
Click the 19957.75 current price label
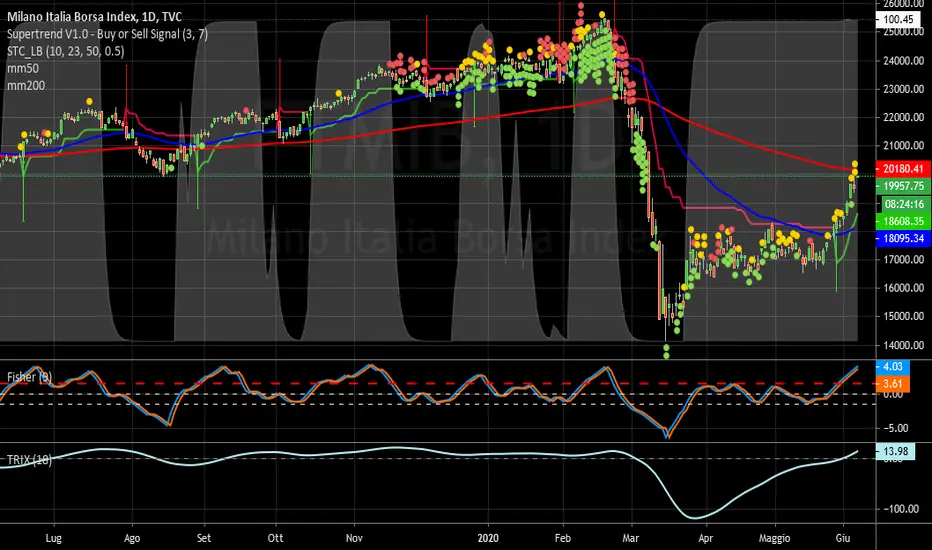click(903, 186)
